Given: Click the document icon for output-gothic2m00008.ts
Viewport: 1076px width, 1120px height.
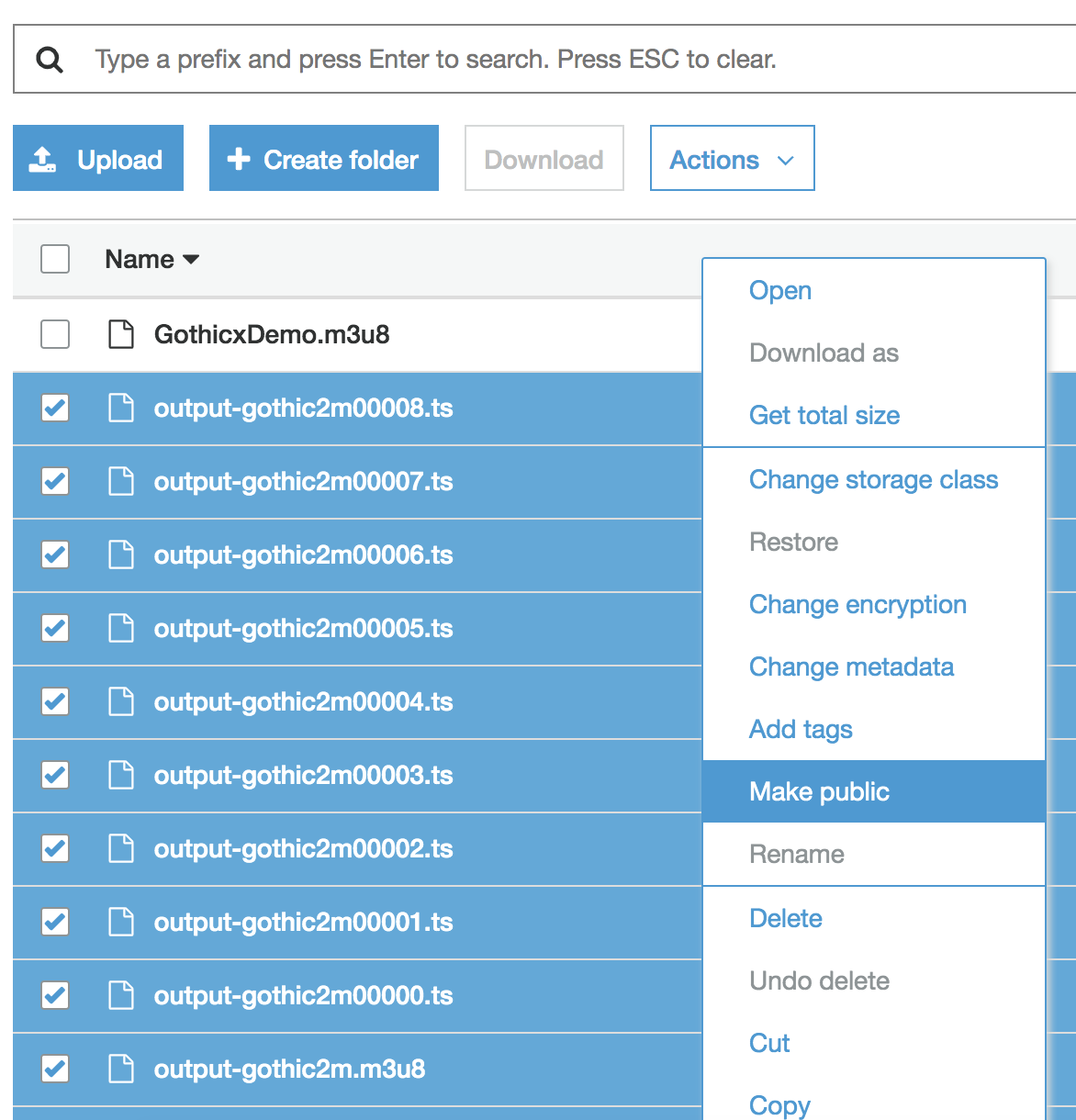Looking at the screenshot, I should pyautogui.click(x=120, y=408).
